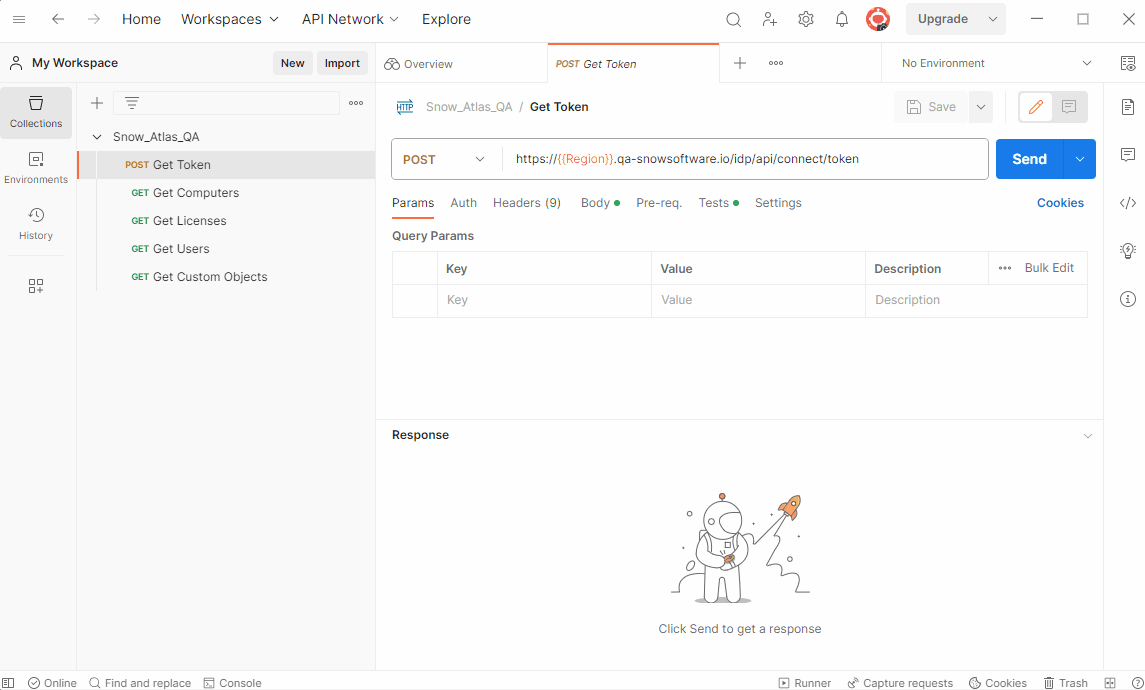
Task: Switch to the Pre-req. tab
Action: (659, 203)
